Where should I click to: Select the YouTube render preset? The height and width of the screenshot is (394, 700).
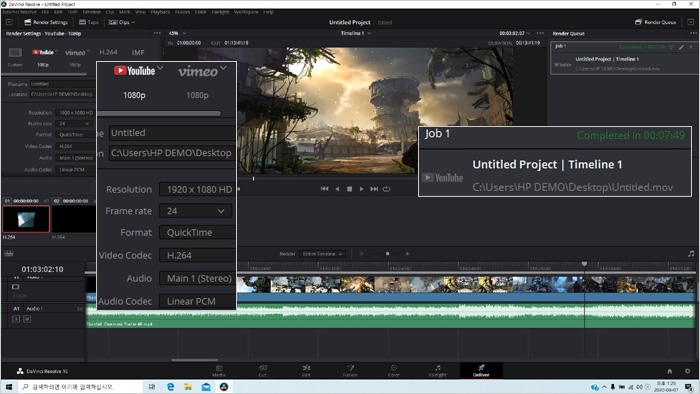[43, 57]
